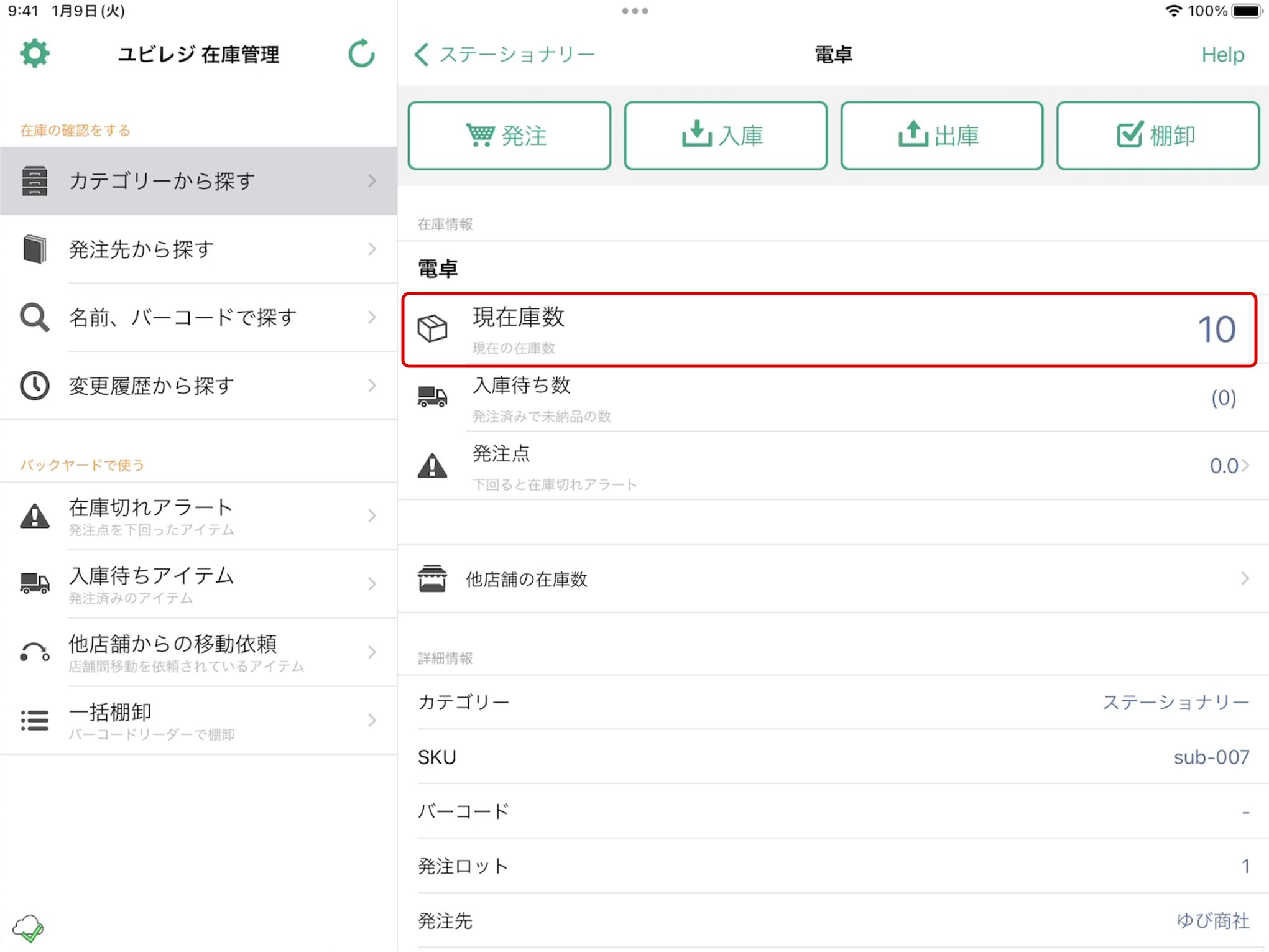
Task: Tap the SKU value sub-007
Action: point(1211,757)
